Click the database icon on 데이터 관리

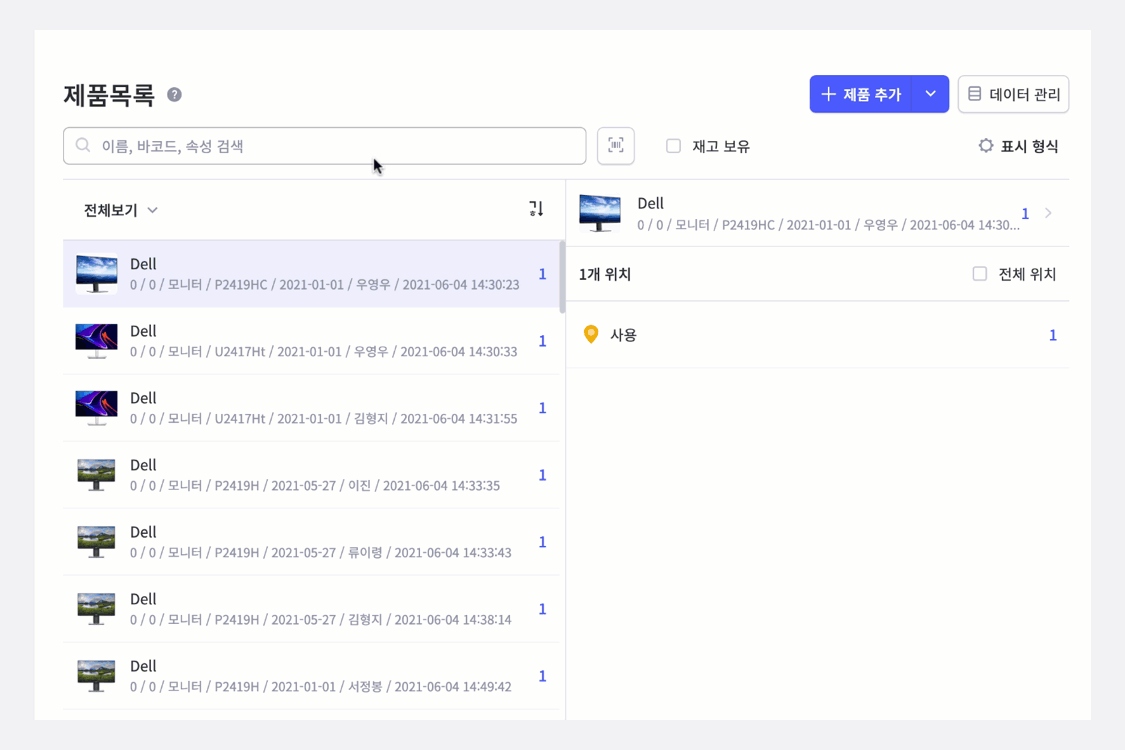tap(974, 94)
